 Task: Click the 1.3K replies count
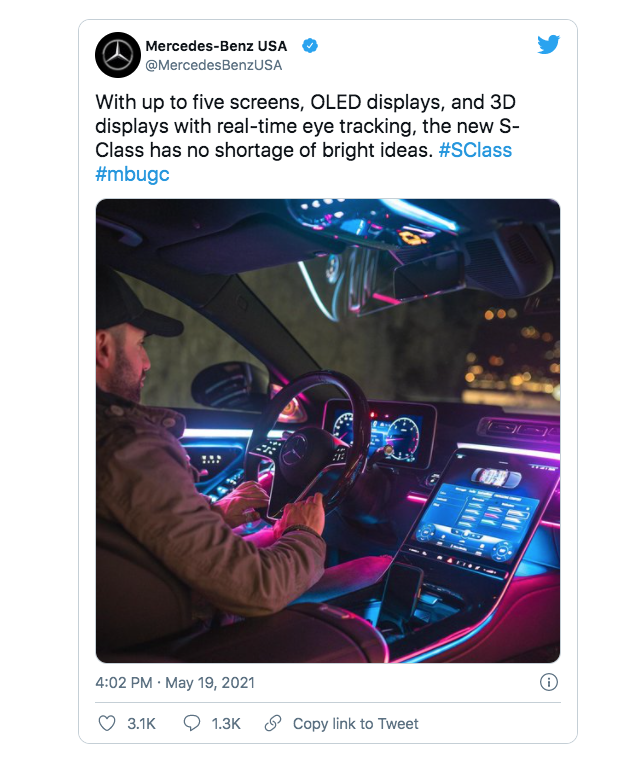click(x=226, y=723)
